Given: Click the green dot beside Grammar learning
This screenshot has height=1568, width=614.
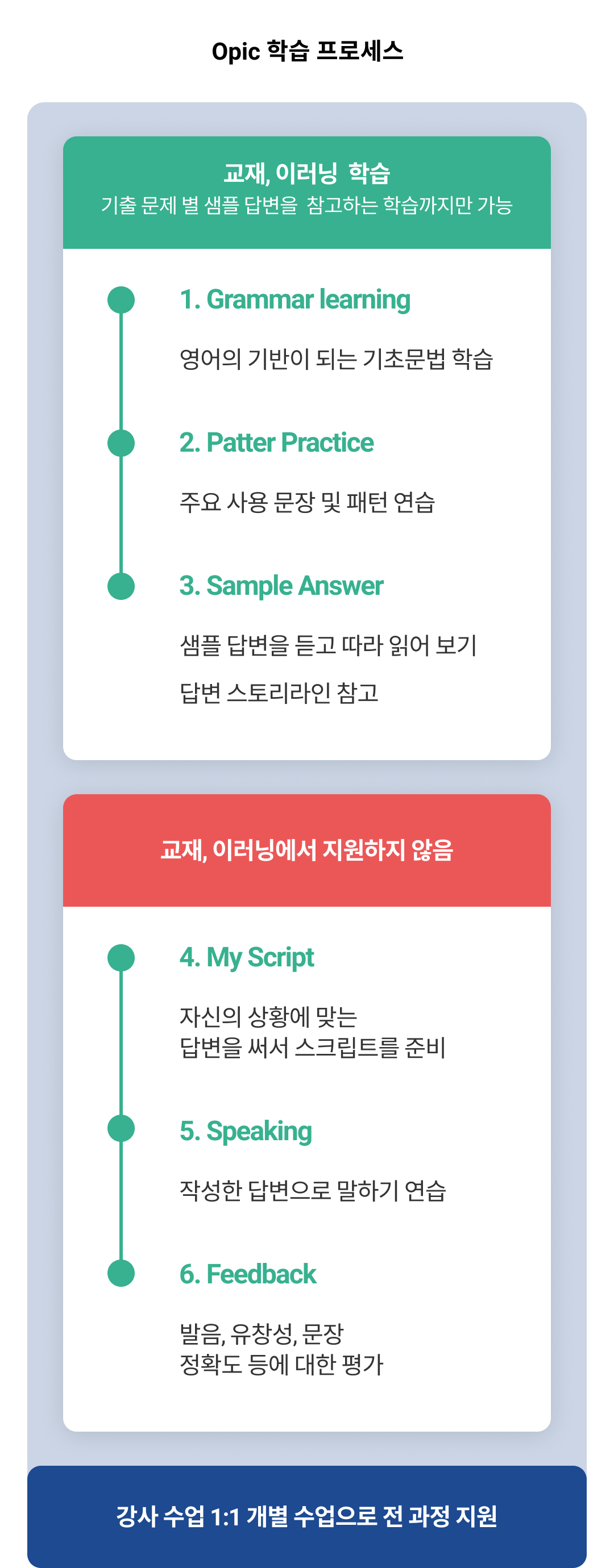Looking at the screenshot, I should click(121, 300).
